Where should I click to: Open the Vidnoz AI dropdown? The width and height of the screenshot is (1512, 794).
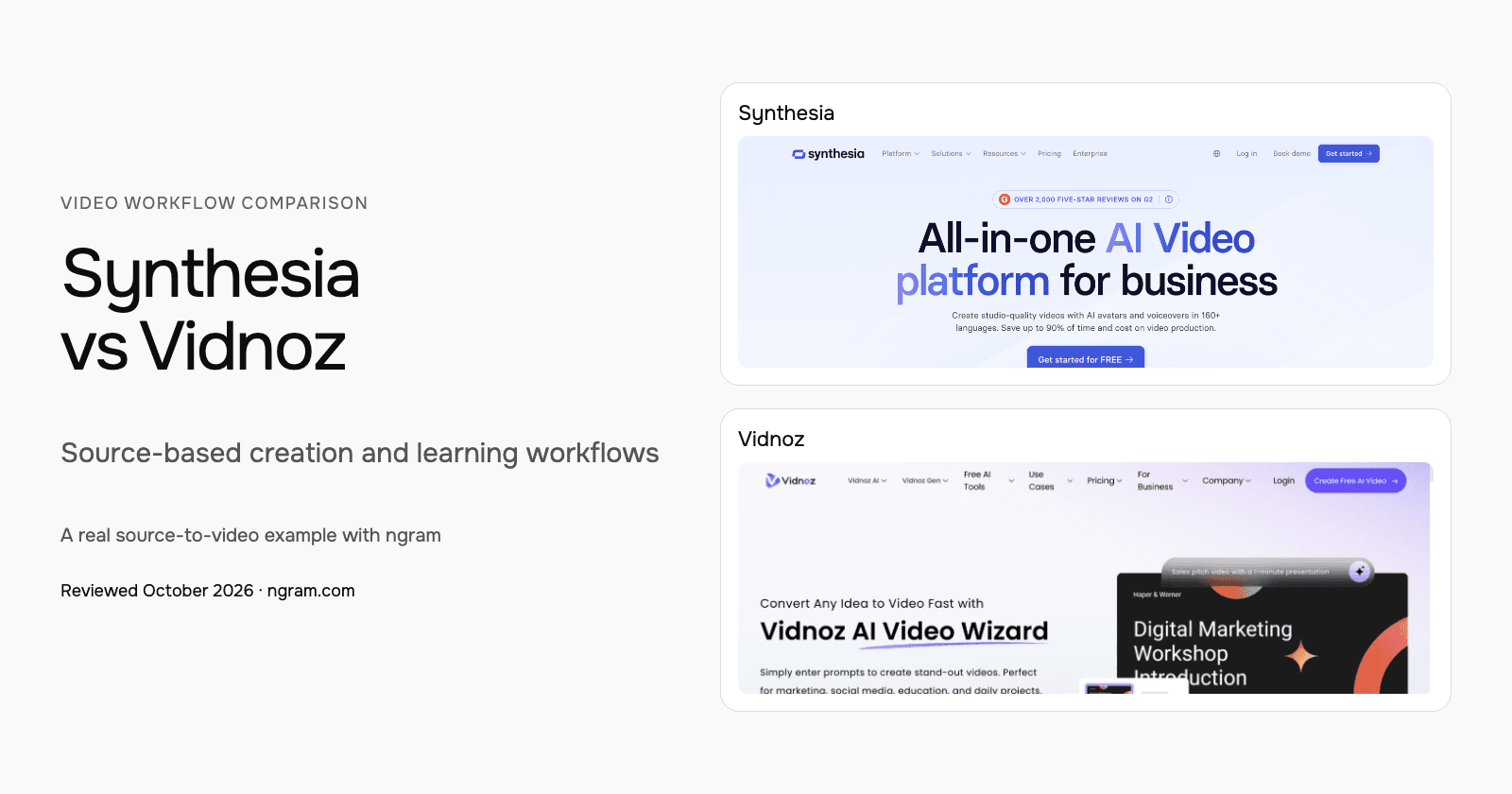(868, 481)
